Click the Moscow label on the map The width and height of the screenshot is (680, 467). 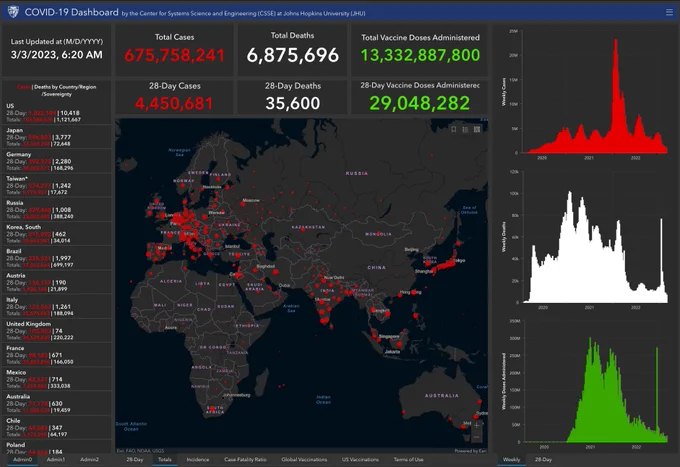(251, 200)
